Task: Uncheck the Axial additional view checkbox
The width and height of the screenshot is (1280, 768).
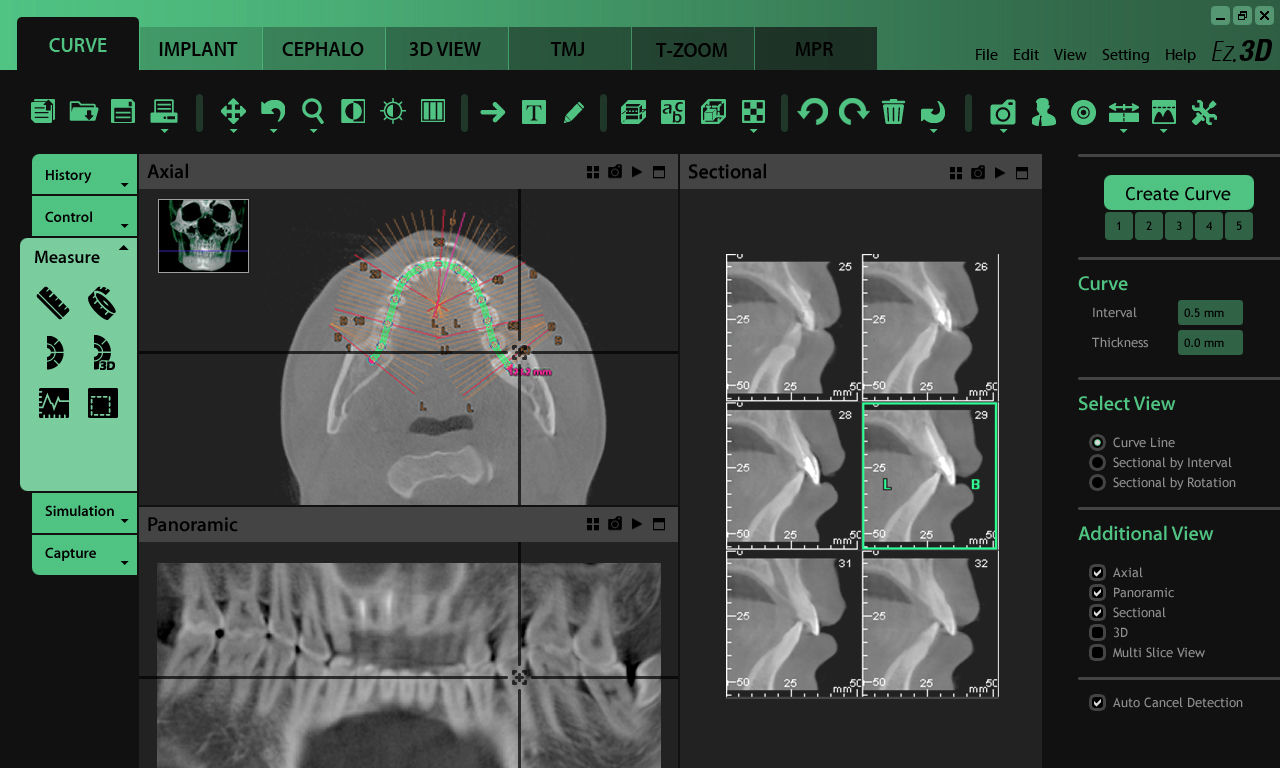Action: pyautogui.click(x=1097, y=572)
